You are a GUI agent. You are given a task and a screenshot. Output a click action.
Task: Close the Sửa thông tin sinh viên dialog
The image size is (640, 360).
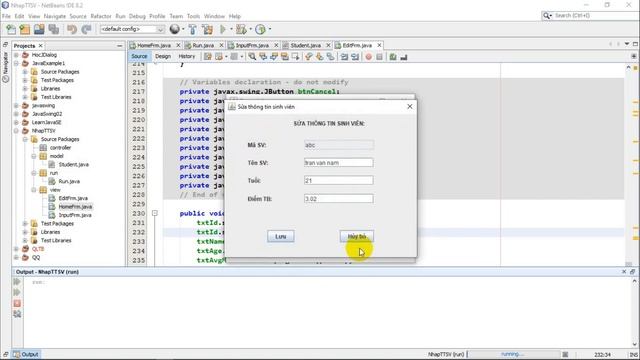[x=409, y=107]
